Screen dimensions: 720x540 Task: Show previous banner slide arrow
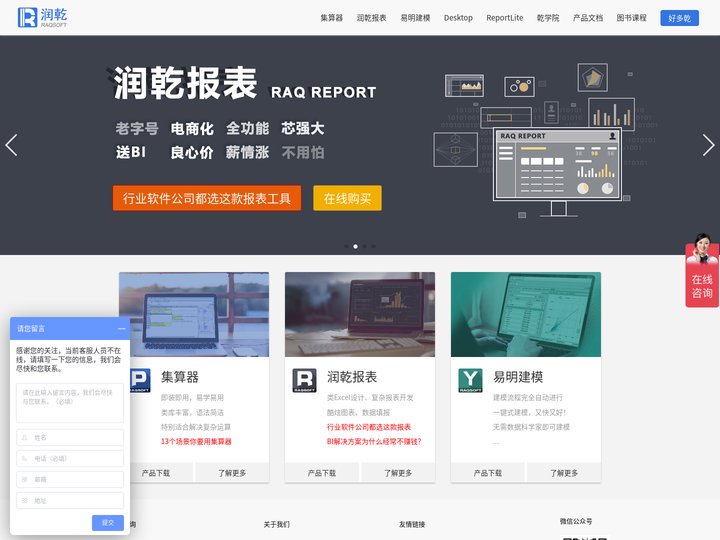coord(11,145)
